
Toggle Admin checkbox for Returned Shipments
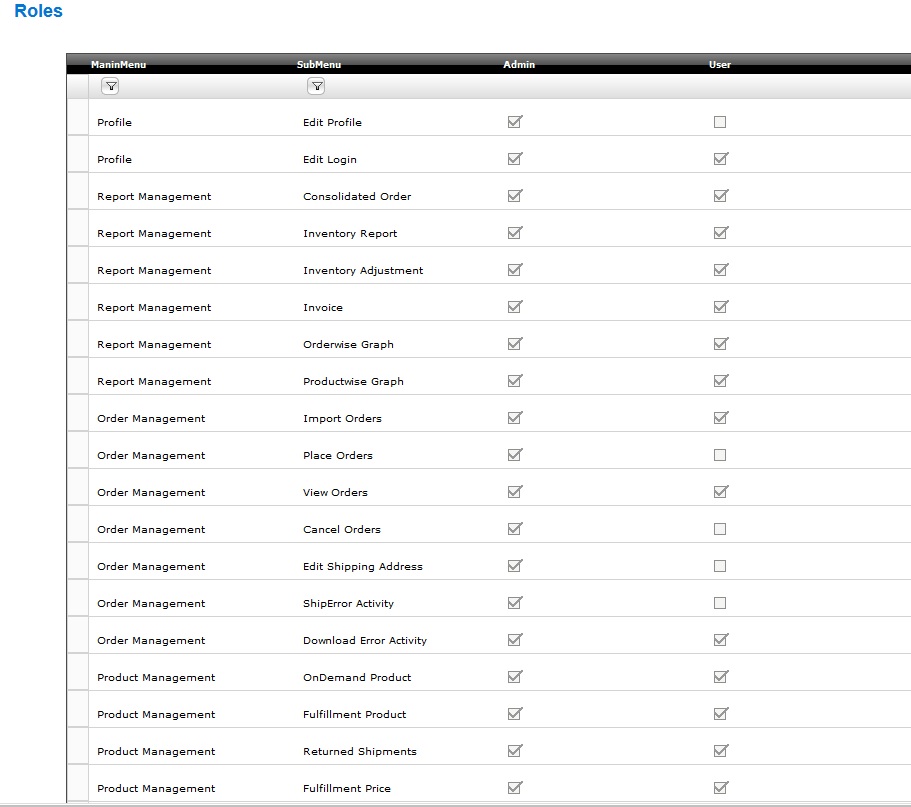point(515,751)
